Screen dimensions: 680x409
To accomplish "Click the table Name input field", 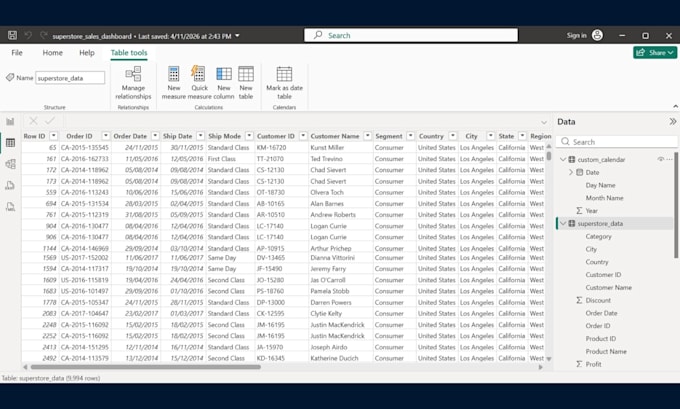I will click(x=70, y=78).
